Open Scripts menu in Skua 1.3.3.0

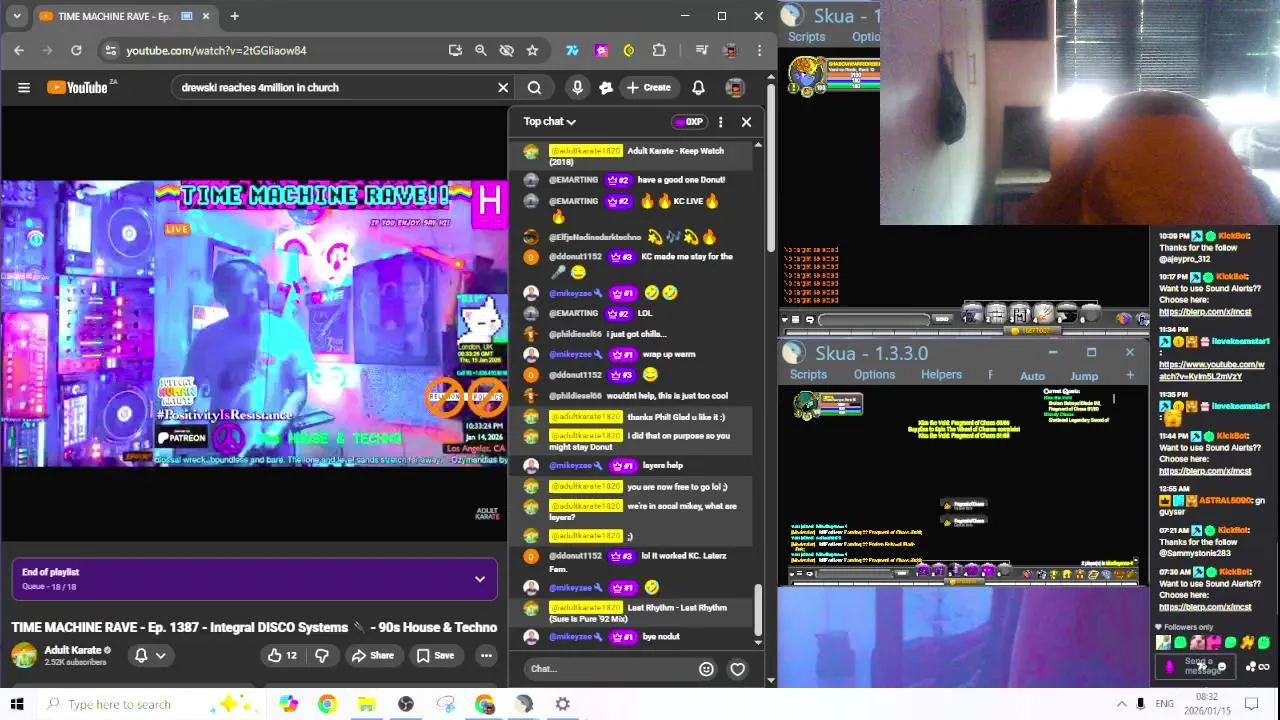coord(808,374)
